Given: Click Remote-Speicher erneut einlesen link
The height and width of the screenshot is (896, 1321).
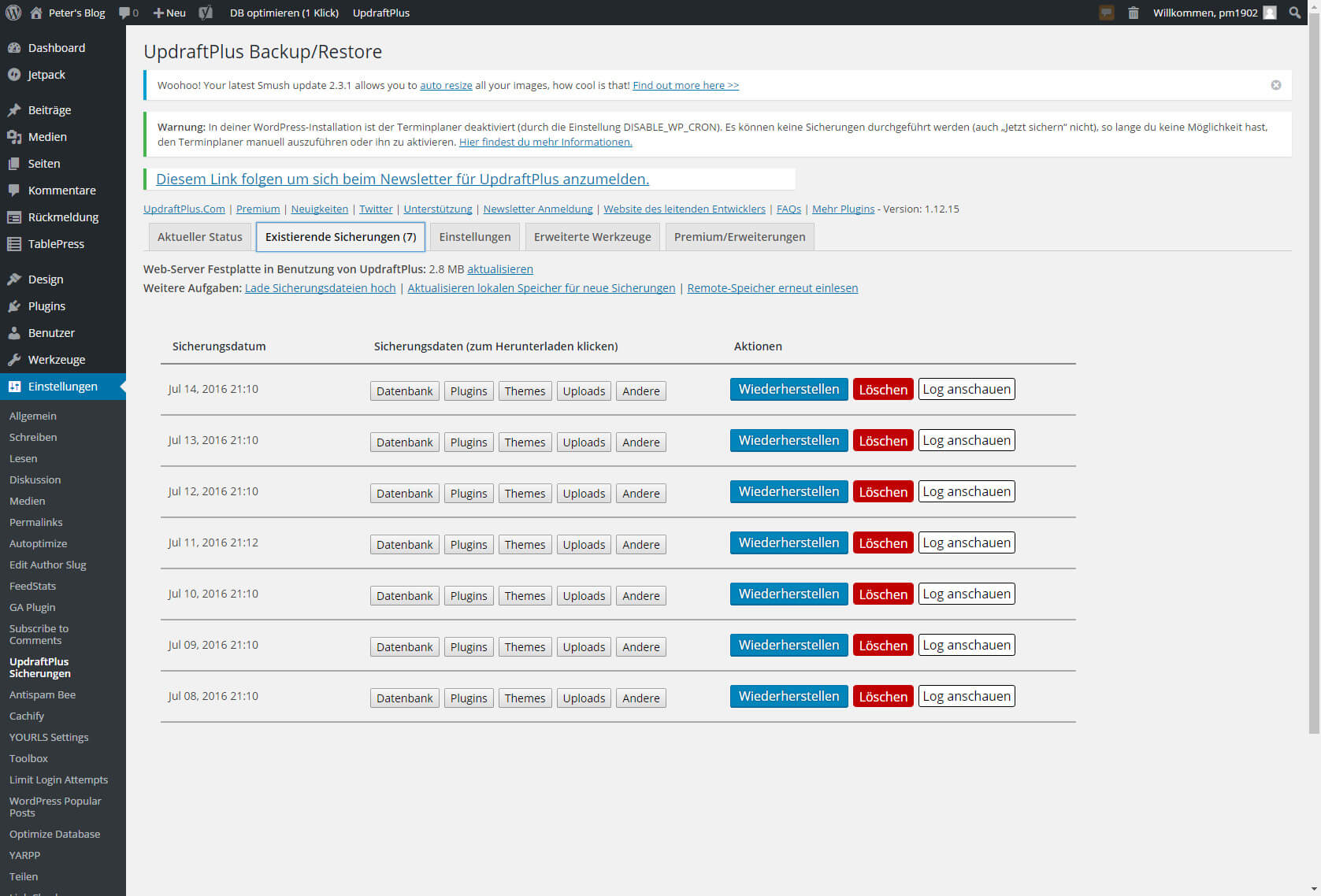Looking at the screenshot, I should (773, 288).
